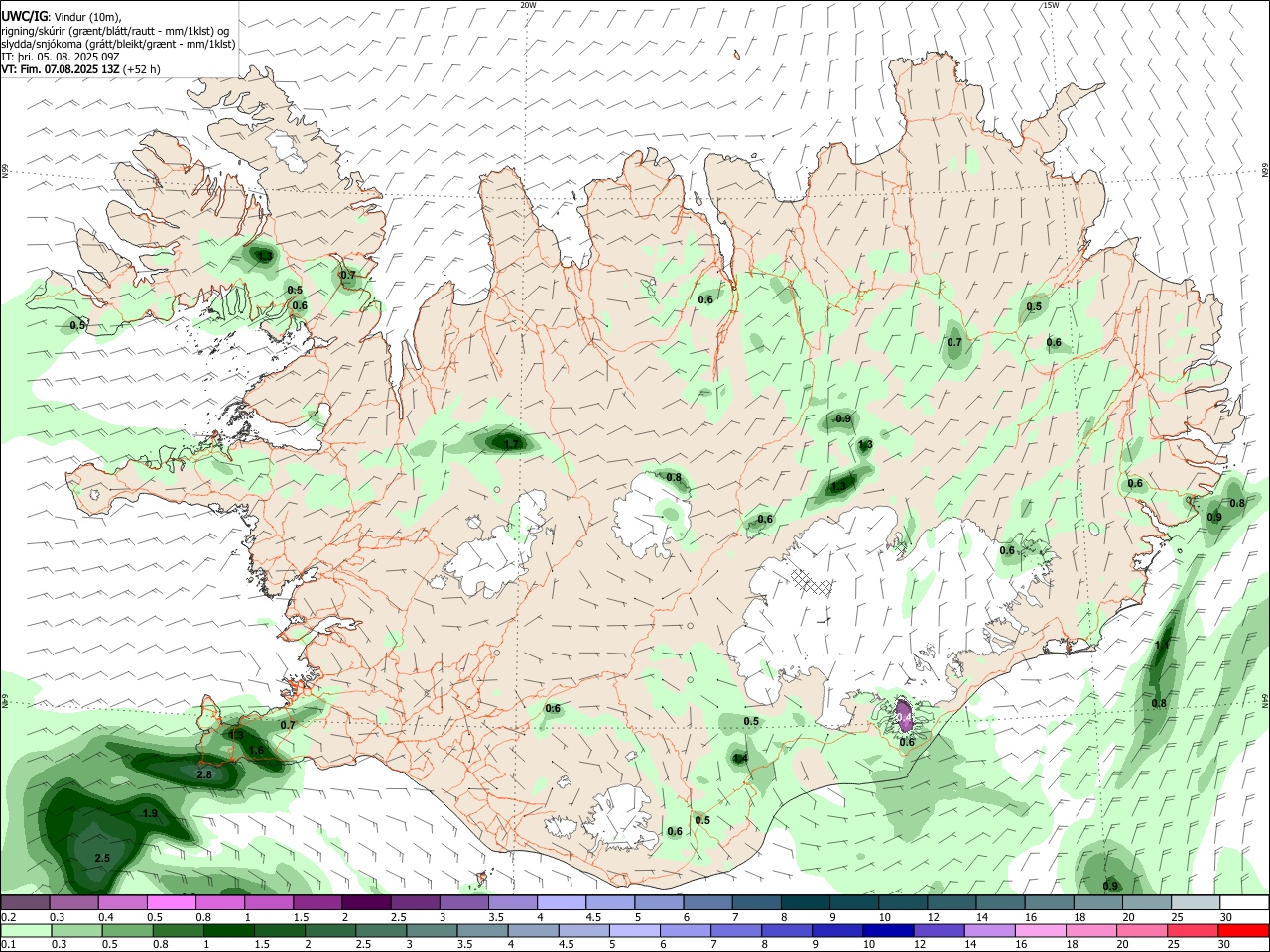The height and width of the screenshot is (952, 1270).
Task: Pick the snow legend swatch labeled 0.2
Action: pos(25,903)
